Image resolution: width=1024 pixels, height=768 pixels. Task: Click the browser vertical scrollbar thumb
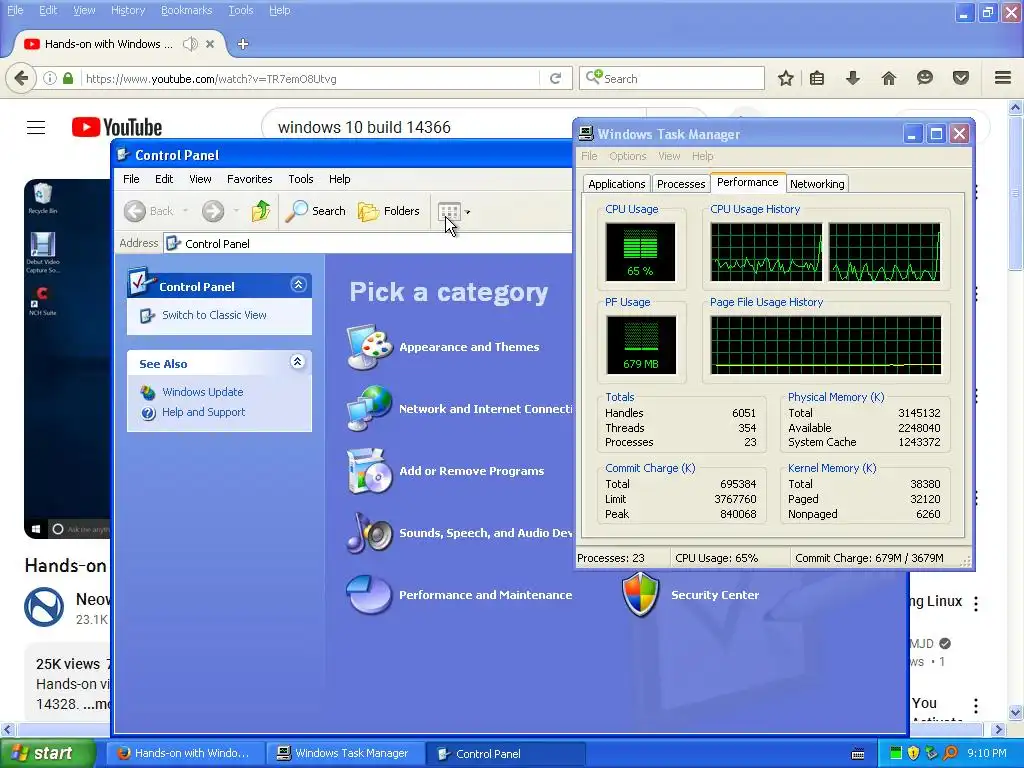tap(1015, 193)
